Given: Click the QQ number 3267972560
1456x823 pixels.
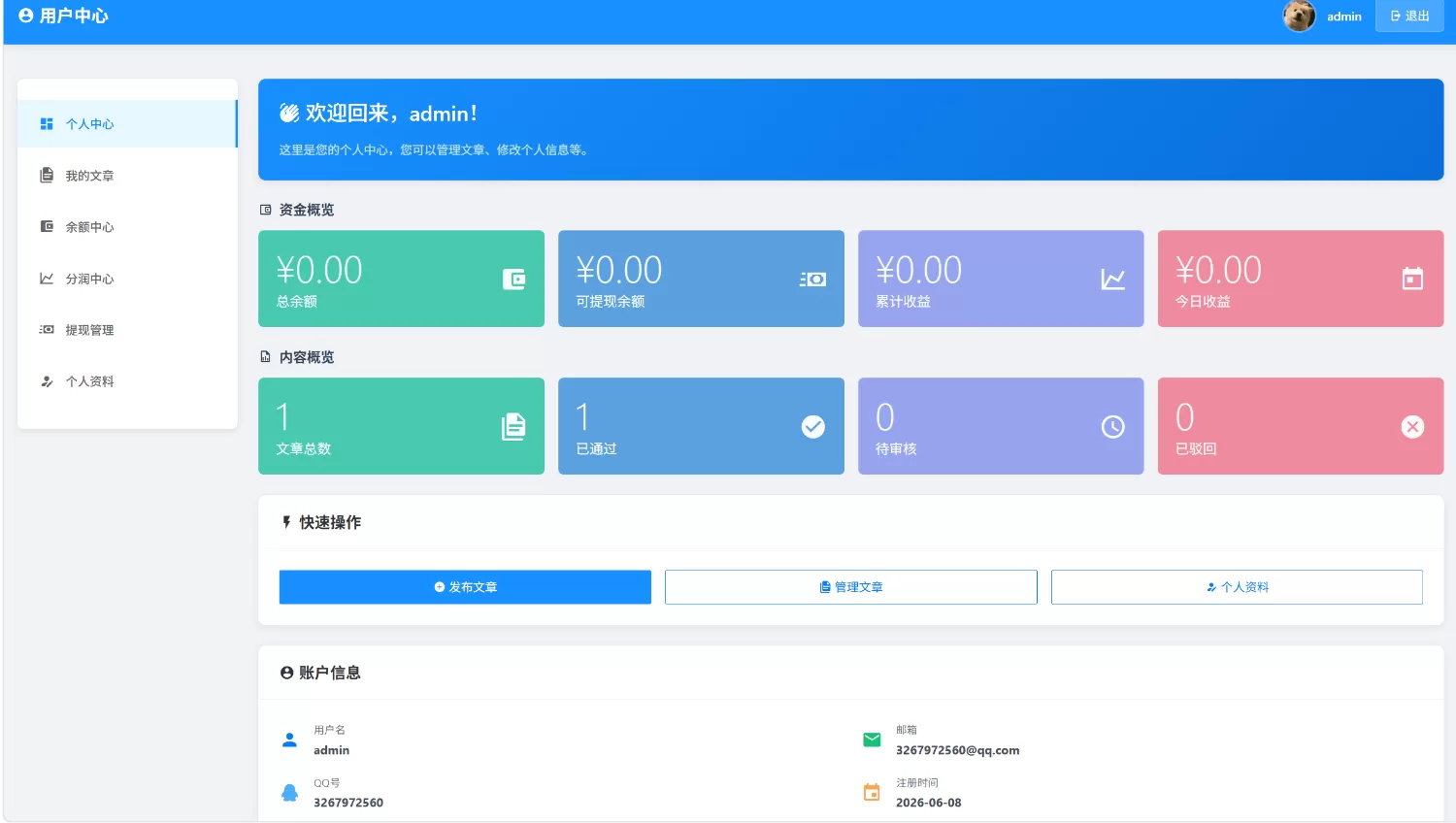Looking at the screenshot, I should click(348, 803).
